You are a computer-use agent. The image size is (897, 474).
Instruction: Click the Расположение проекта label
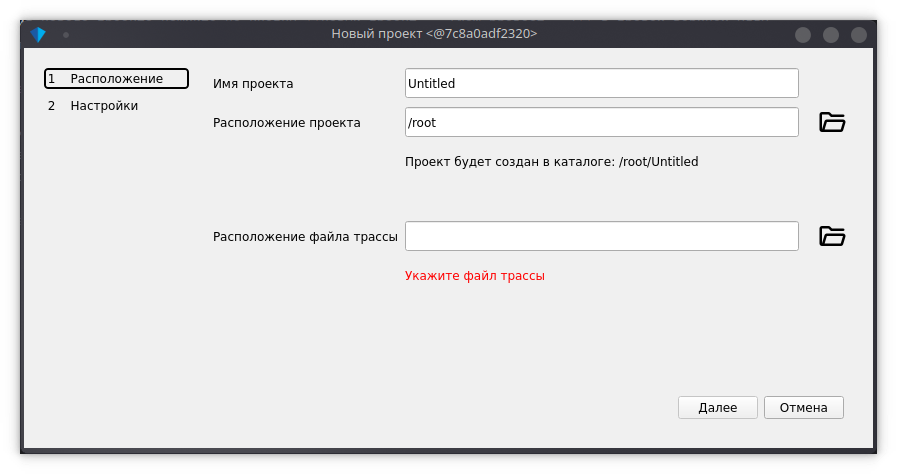click(x=287, y=123)
